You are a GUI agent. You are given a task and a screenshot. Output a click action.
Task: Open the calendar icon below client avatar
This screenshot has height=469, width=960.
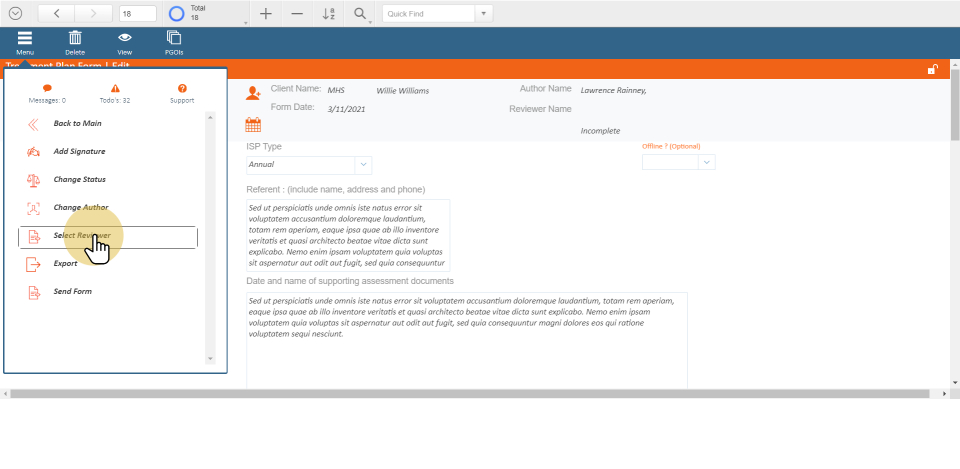(253, 125)
